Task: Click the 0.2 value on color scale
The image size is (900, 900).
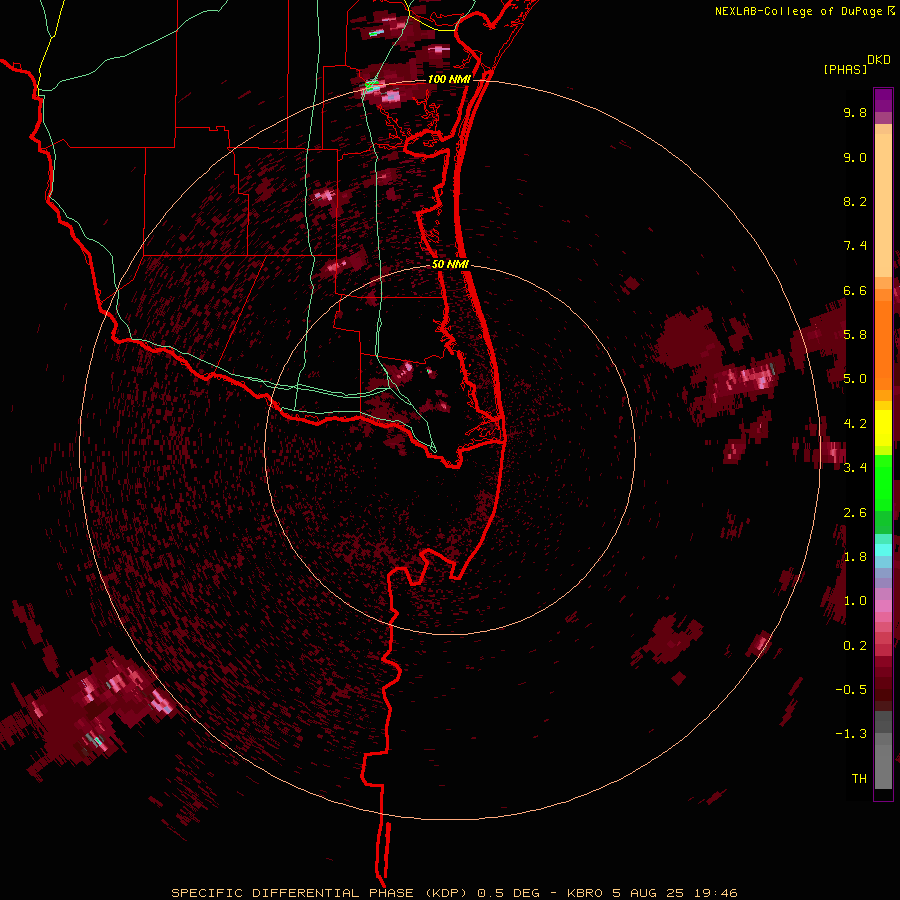Action: coord(855,646)
